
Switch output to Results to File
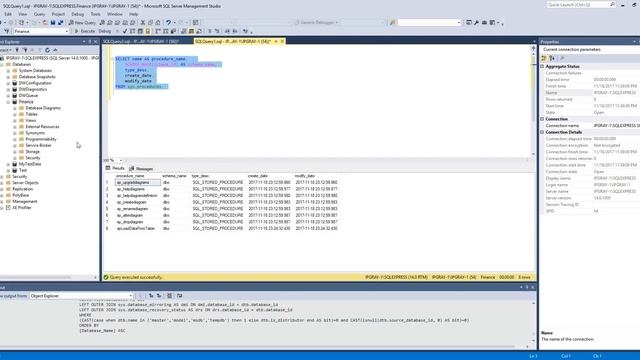coord(199,31)
